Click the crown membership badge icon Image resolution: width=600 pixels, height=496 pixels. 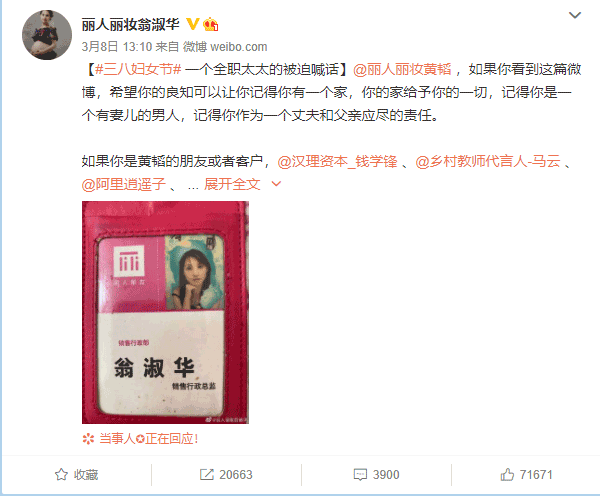pyautogui.click(x=210, y=24)
